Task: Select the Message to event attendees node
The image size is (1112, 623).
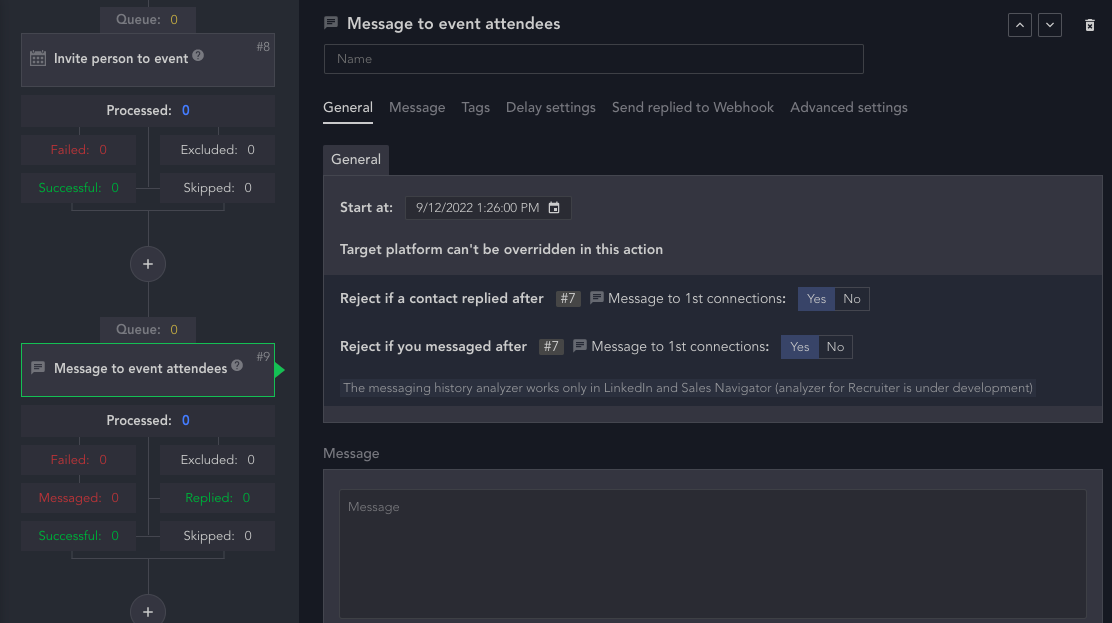Action: tap(148, 370)
